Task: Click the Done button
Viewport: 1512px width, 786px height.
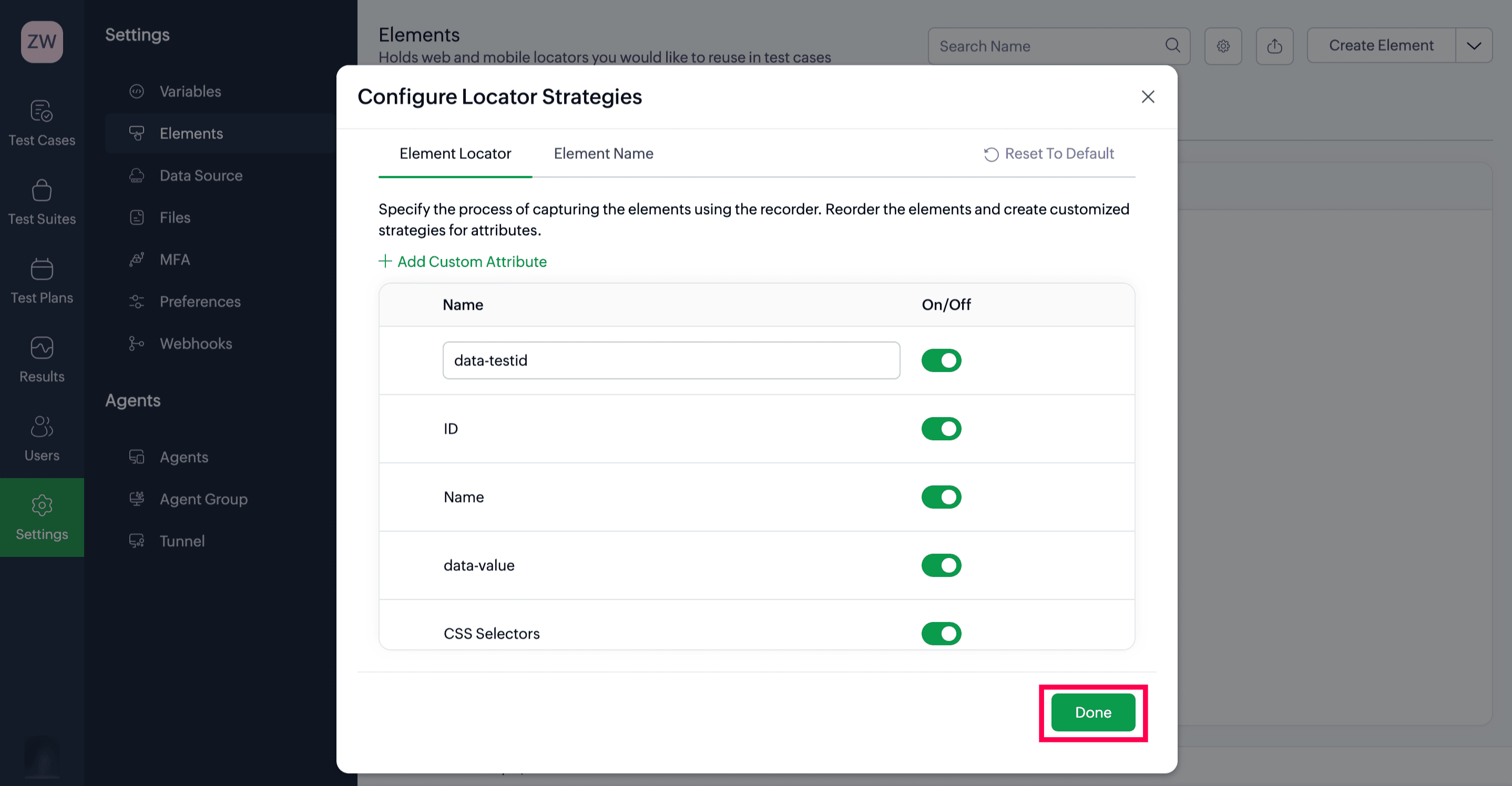Action: click(1093, 712)
